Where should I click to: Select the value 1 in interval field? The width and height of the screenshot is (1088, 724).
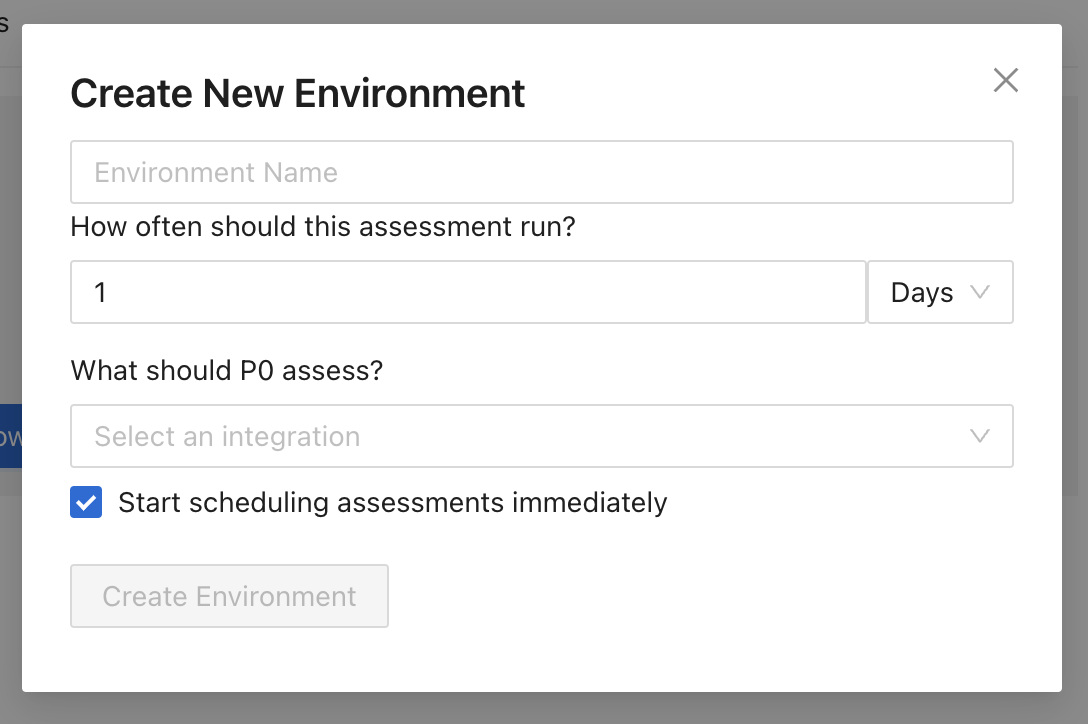[x=100, y=292]
